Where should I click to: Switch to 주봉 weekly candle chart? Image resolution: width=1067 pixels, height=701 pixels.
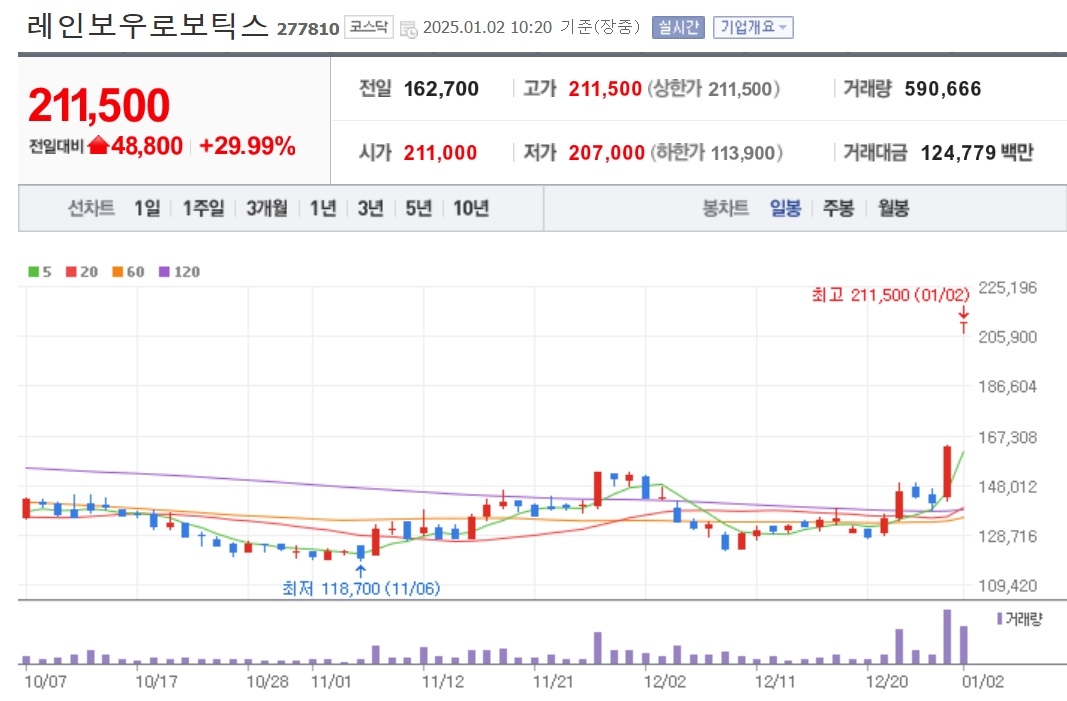(838, 208)
